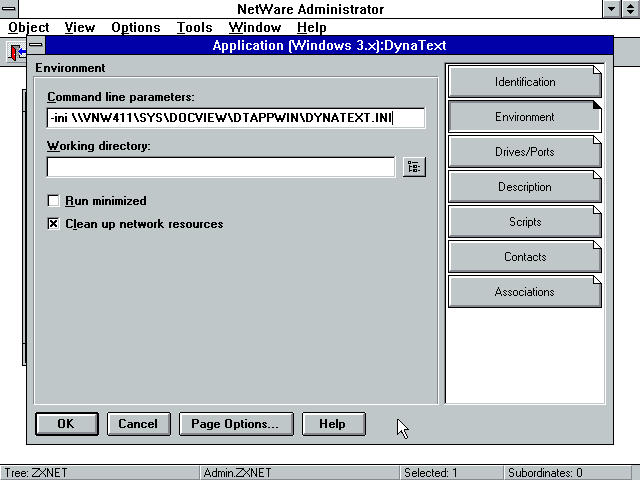Click the Admin.ZXNET status entry
This screenshot has height=480, width=640.
click(300, 473)
